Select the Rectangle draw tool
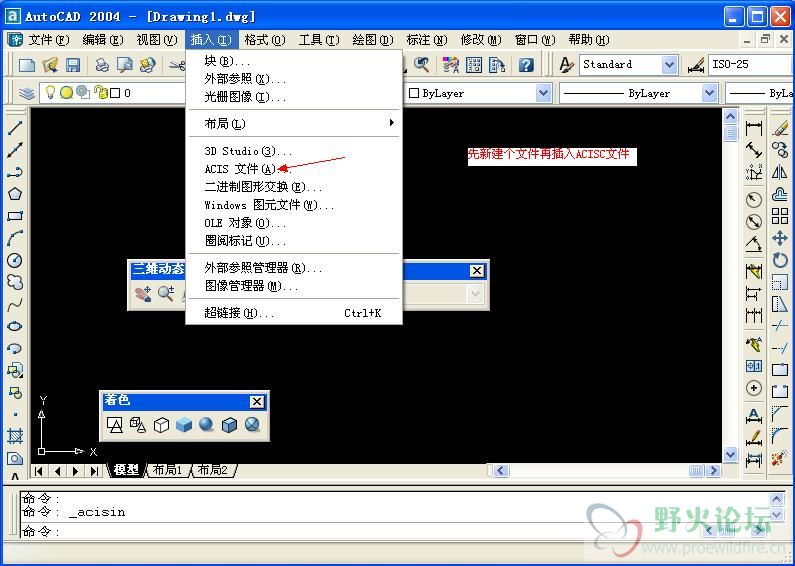The width and height of the screenshot is (795, 566). 15,216
